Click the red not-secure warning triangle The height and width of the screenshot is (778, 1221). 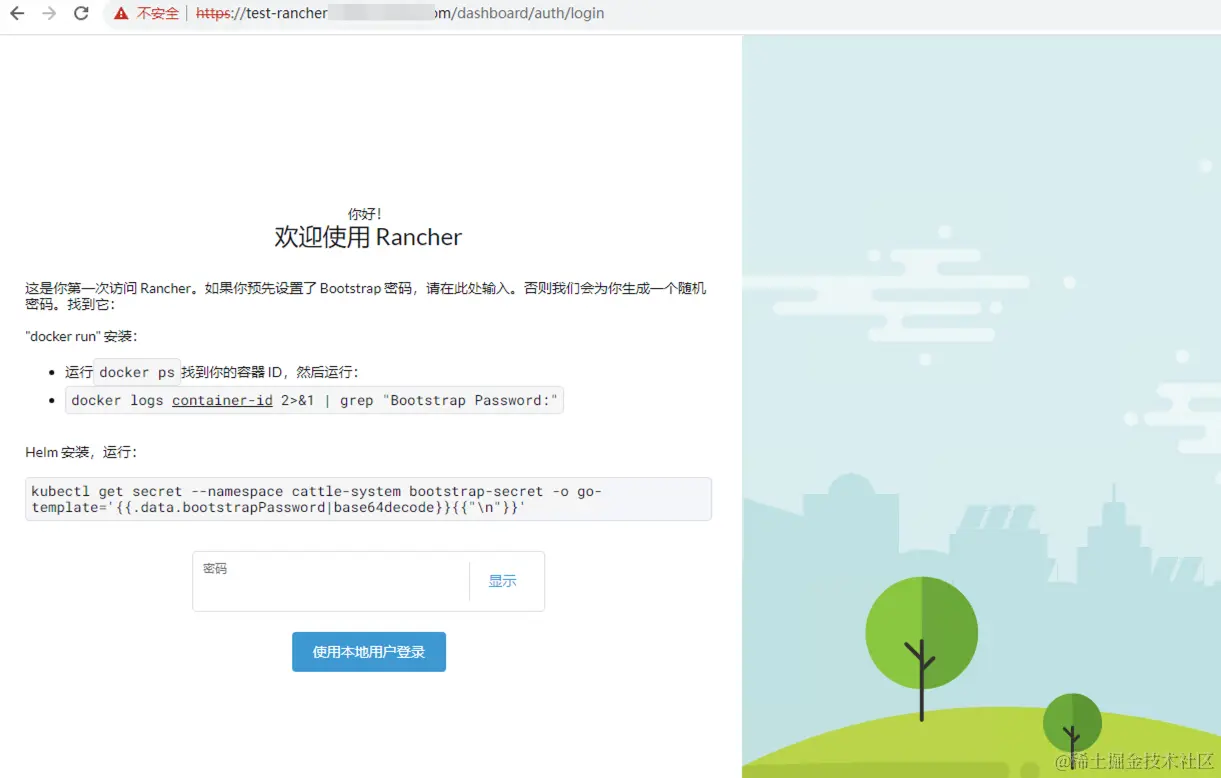click(x=121, y=14)
